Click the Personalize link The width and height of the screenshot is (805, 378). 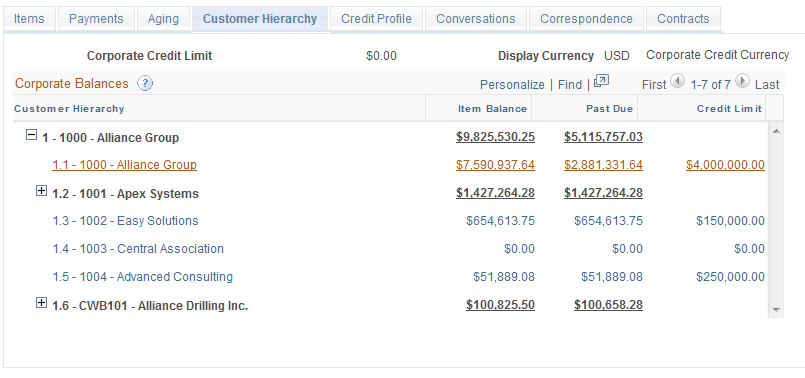512,85
